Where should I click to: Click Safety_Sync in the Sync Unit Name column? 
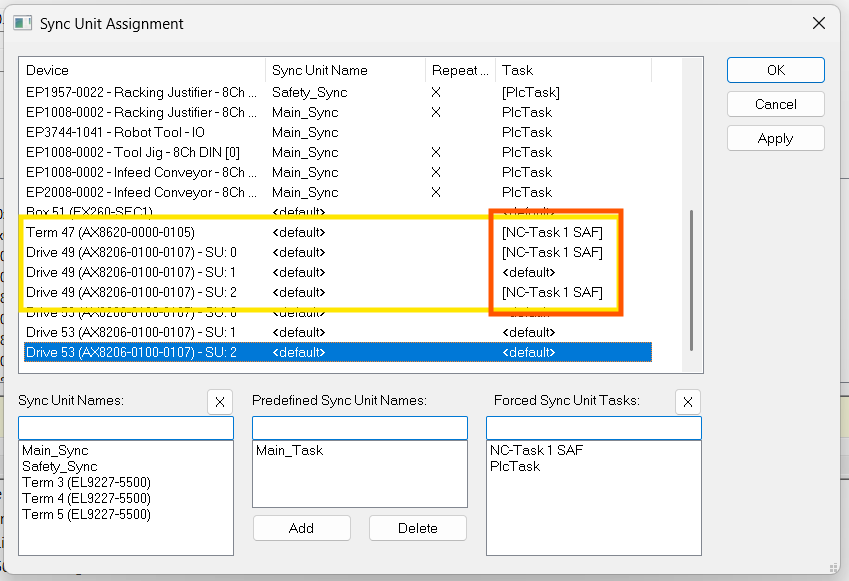pos(309,93)
